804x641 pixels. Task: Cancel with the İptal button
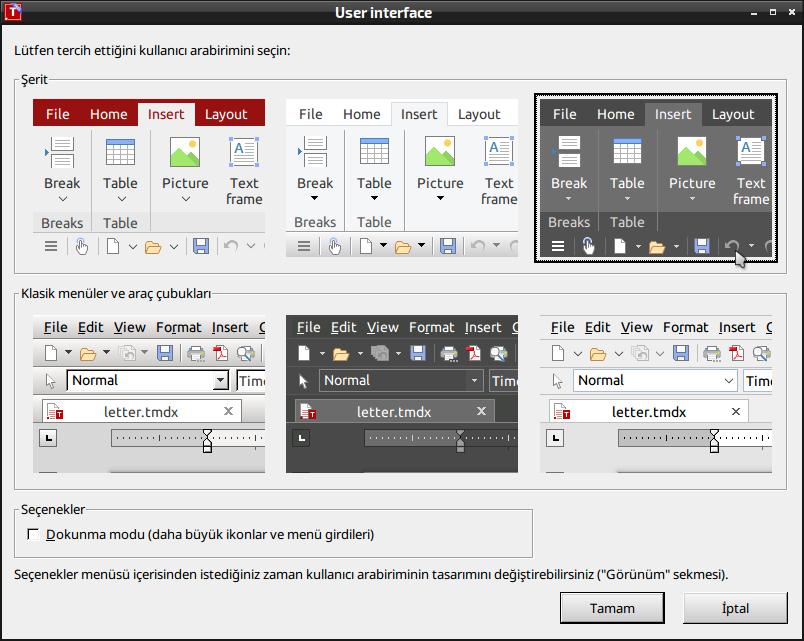click(735, 608)
